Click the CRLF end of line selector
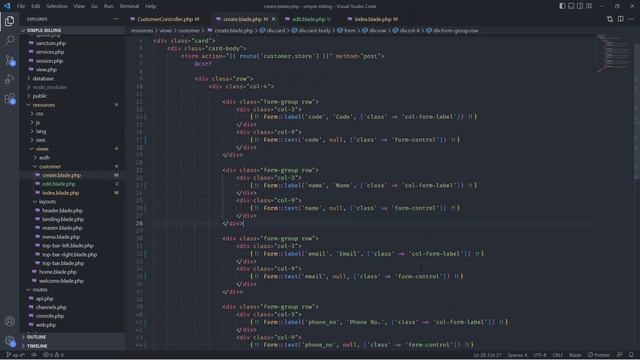This screenshot has height=360, width=640. (x=557, y=355)
